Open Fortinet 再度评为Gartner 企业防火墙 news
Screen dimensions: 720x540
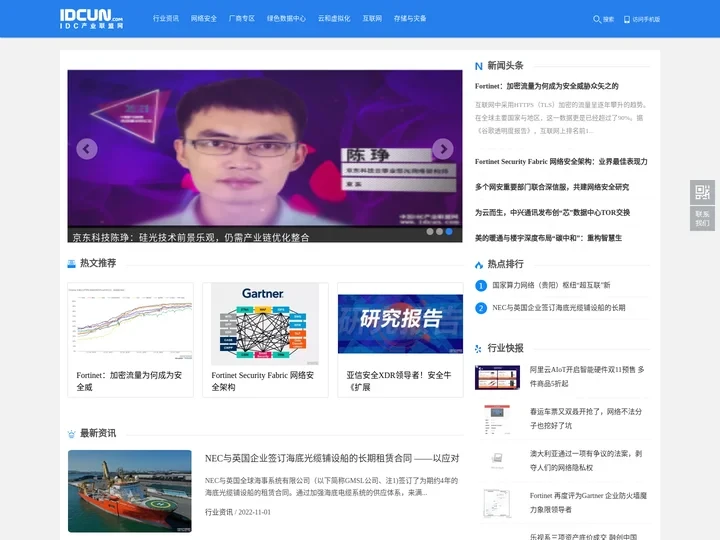[588, 502]
